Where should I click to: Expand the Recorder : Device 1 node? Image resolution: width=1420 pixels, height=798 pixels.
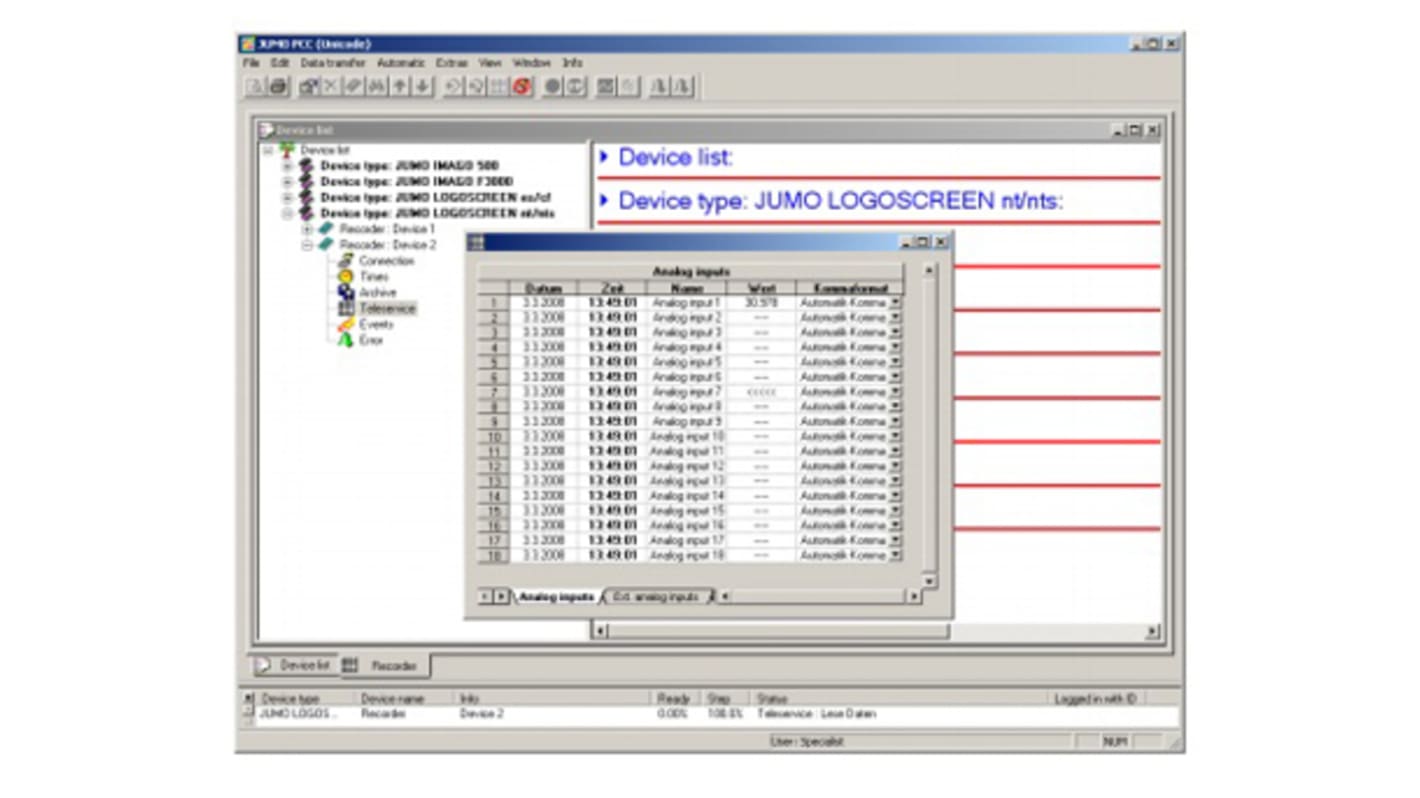click(x=307, y=229)
